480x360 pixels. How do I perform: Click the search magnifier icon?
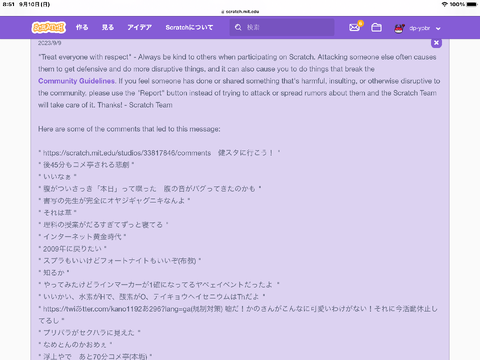pos(238,27)
